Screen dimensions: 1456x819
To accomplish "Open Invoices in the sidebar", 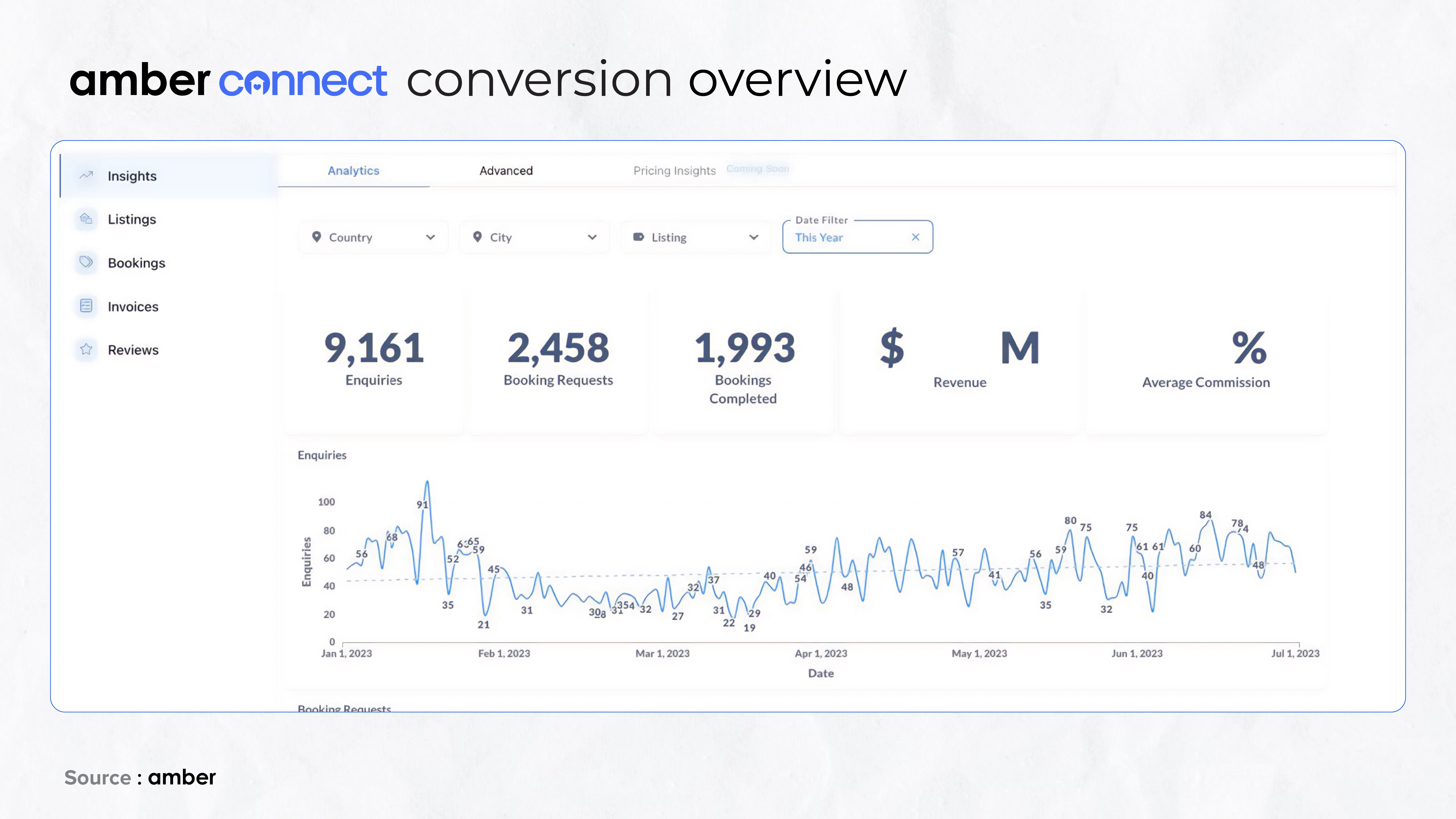I will point(168,306).
